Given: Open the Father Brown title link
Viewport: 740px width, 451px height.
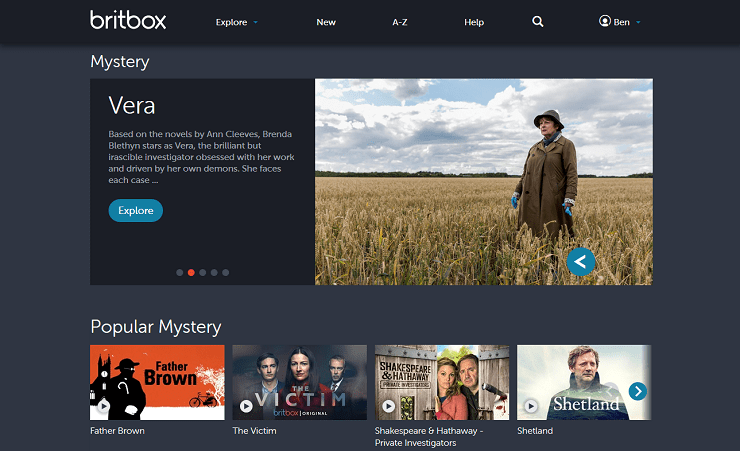Looking at the screenshot, I should pyautogui.click(x=118, y=431).
